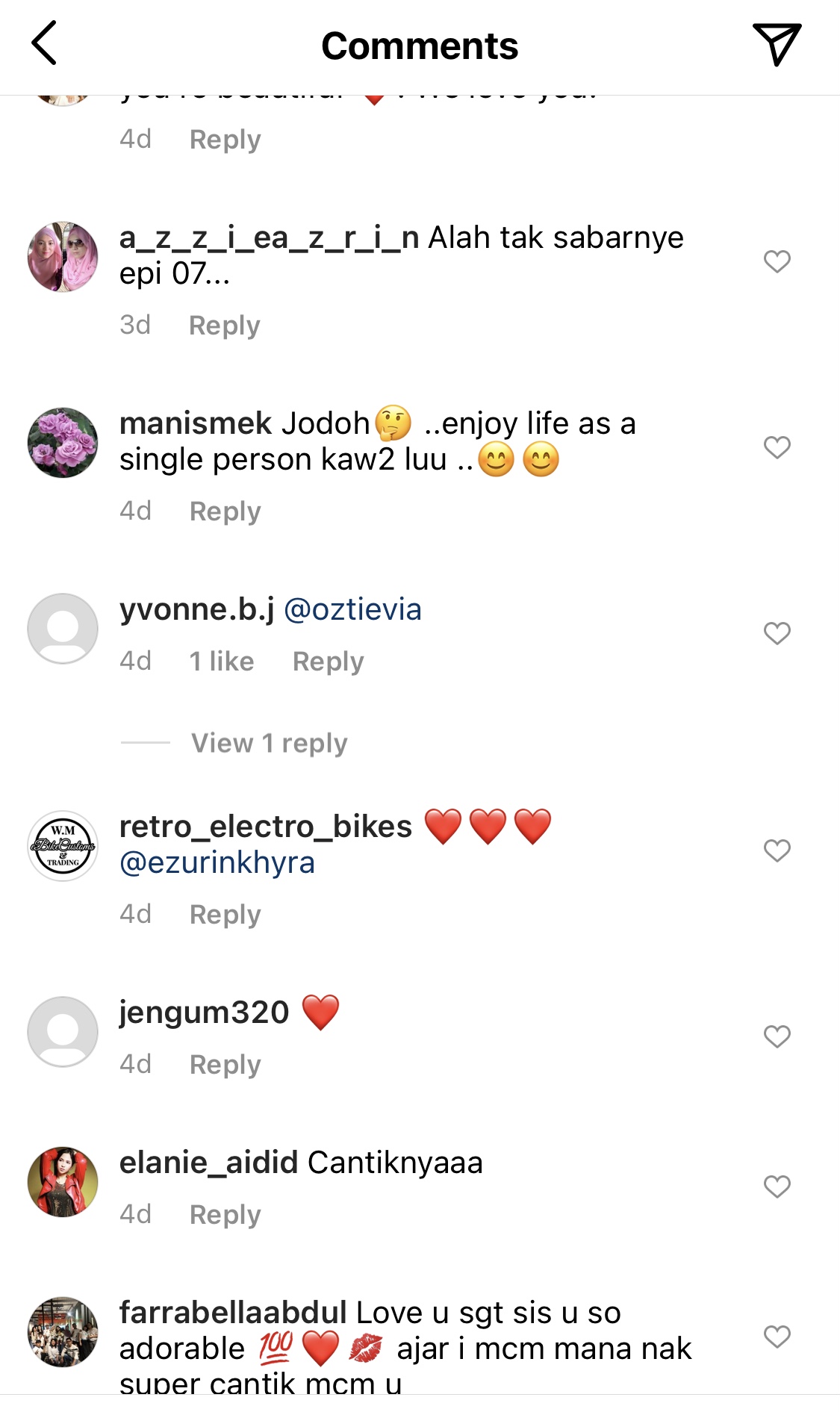Reply to a_z_z_i_ea_z_r_i_n's comment

[x=224, y=326]
